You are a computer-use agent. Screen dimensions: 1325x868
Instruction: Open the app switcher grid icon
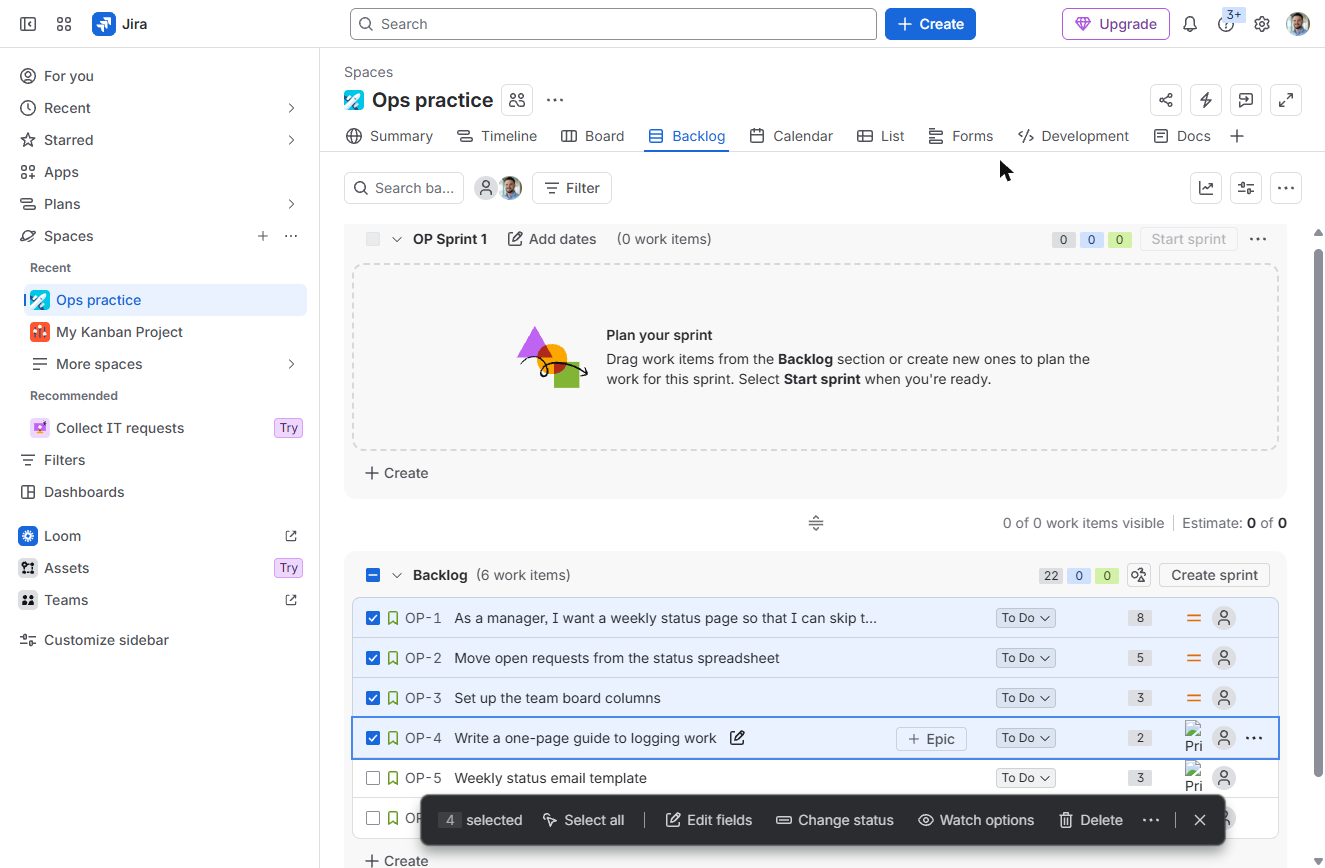point(64,24)
